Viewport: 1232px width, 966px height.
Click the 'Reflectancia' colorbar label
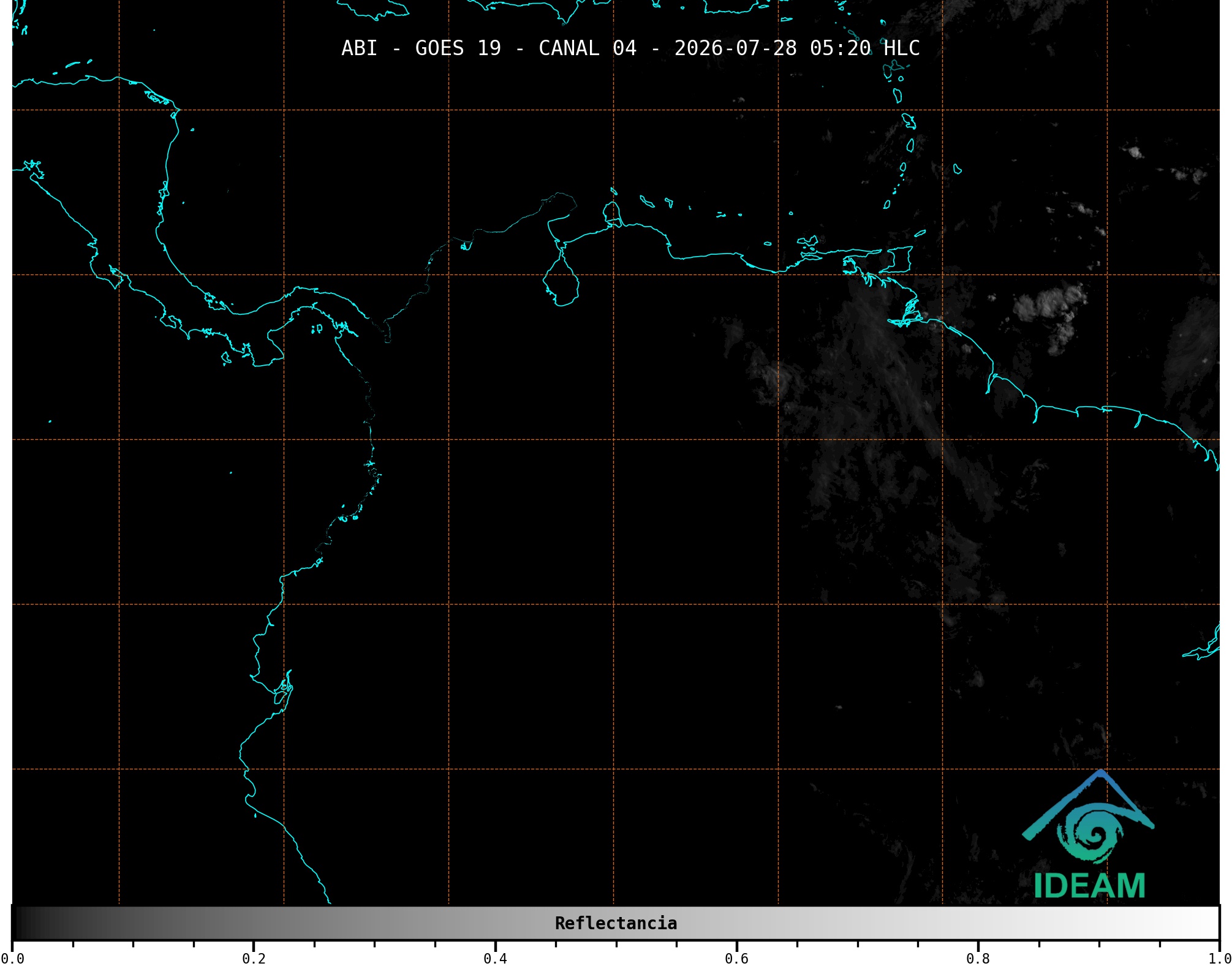click(x=616, y=923)
